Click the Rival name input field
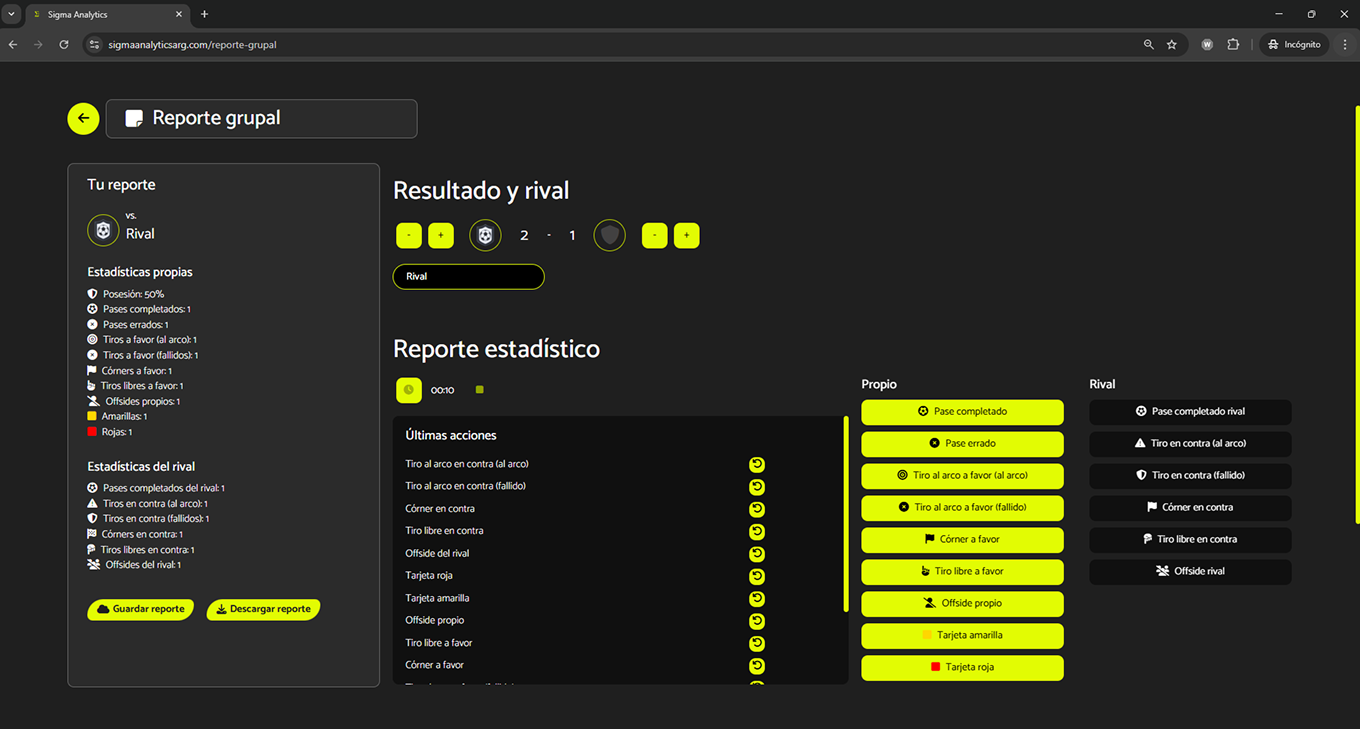This screenshot has width=1360, height=729. point(468,276)
